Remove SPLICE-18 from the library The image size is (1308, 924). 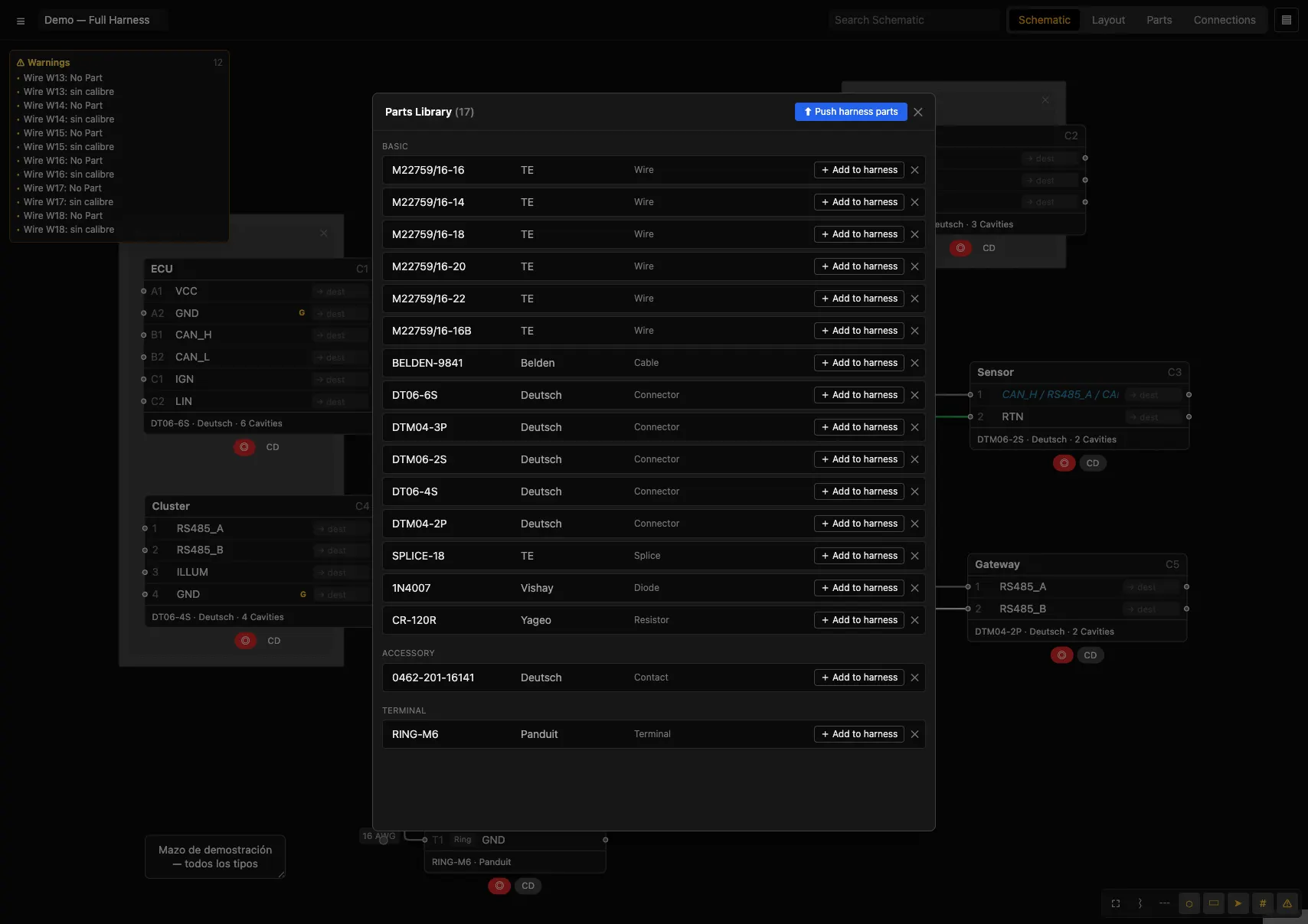[x=914, y=556]
